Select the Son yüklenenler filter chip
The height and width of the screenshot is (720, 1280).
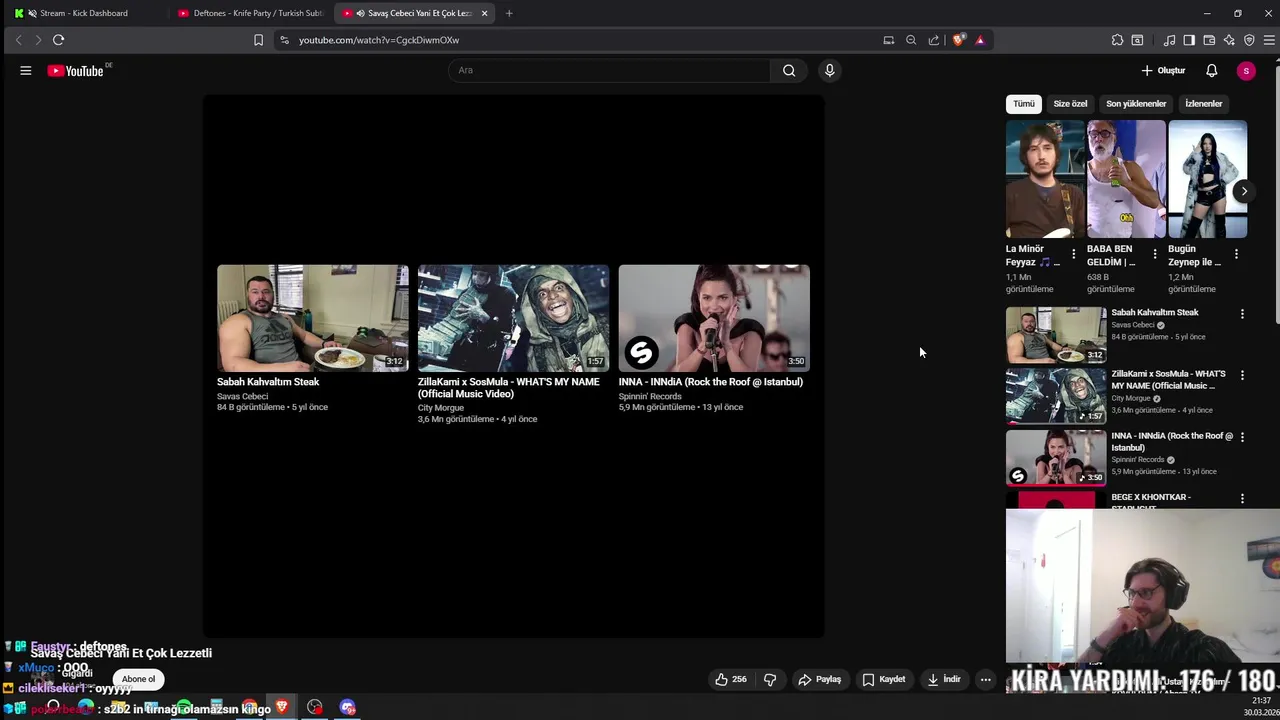pyautogui.click(x=1136, y=104)
